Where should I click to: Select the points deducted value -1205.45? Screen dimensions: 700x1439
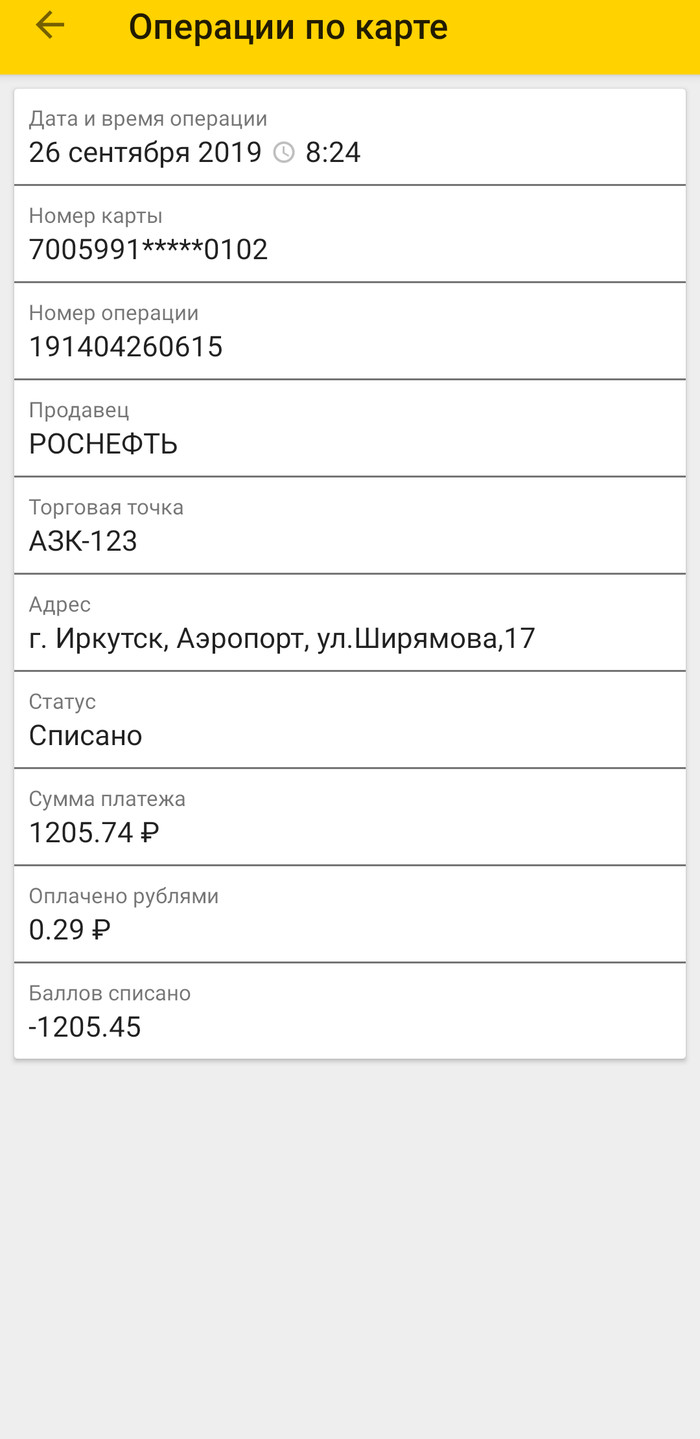point(85,1027)
